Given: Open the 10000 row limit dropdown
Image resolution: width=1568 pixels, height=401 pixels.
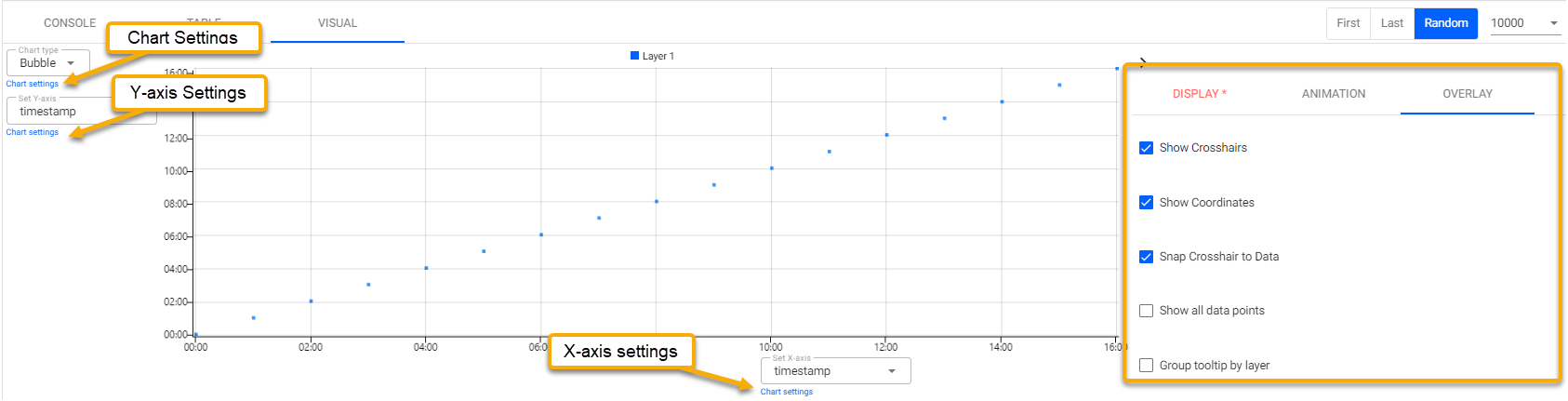Looking at the screenshot, I should [1525, 23].
